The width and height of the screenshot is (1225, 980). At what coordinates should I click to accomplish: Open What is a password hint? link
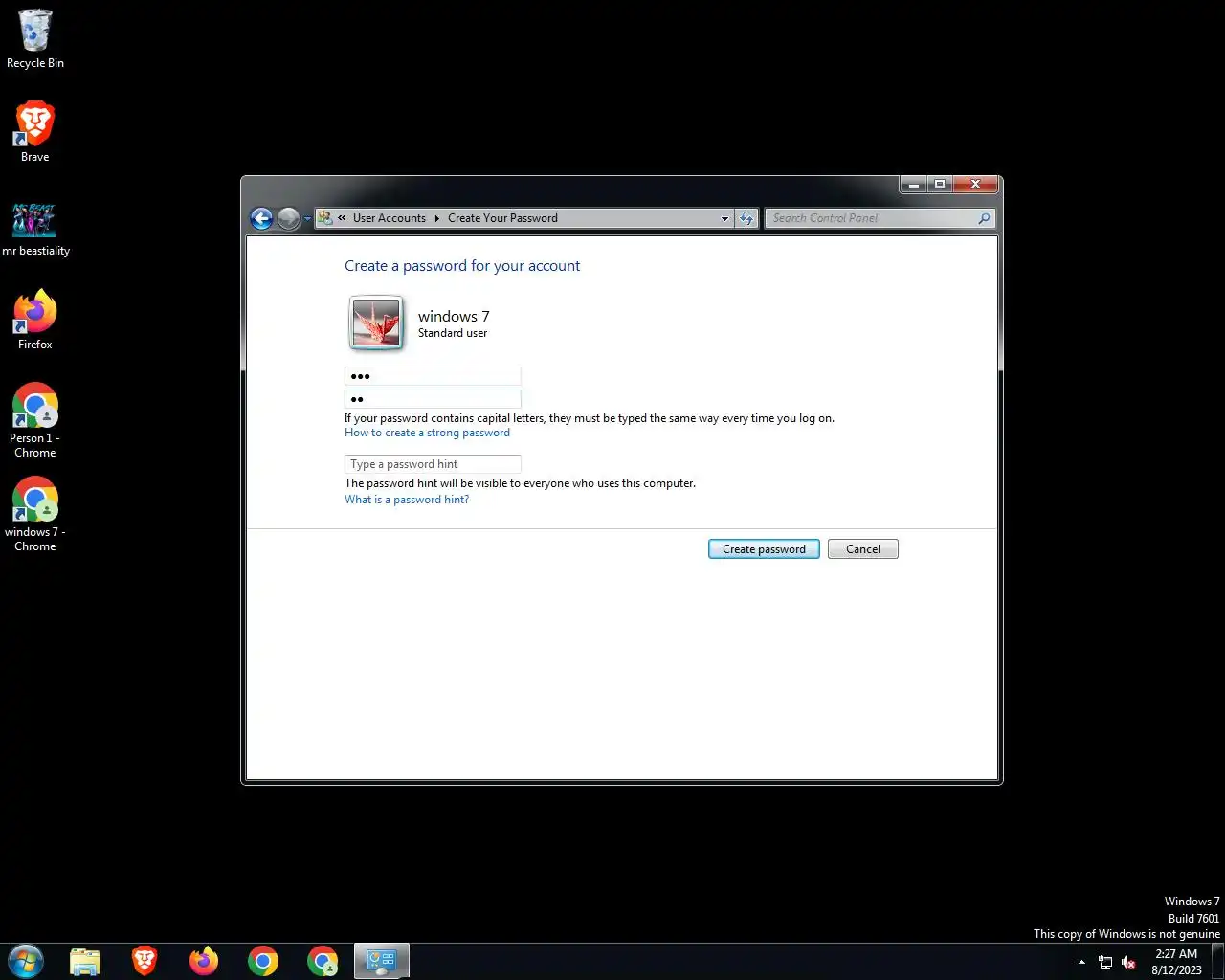tap(407, 500)
